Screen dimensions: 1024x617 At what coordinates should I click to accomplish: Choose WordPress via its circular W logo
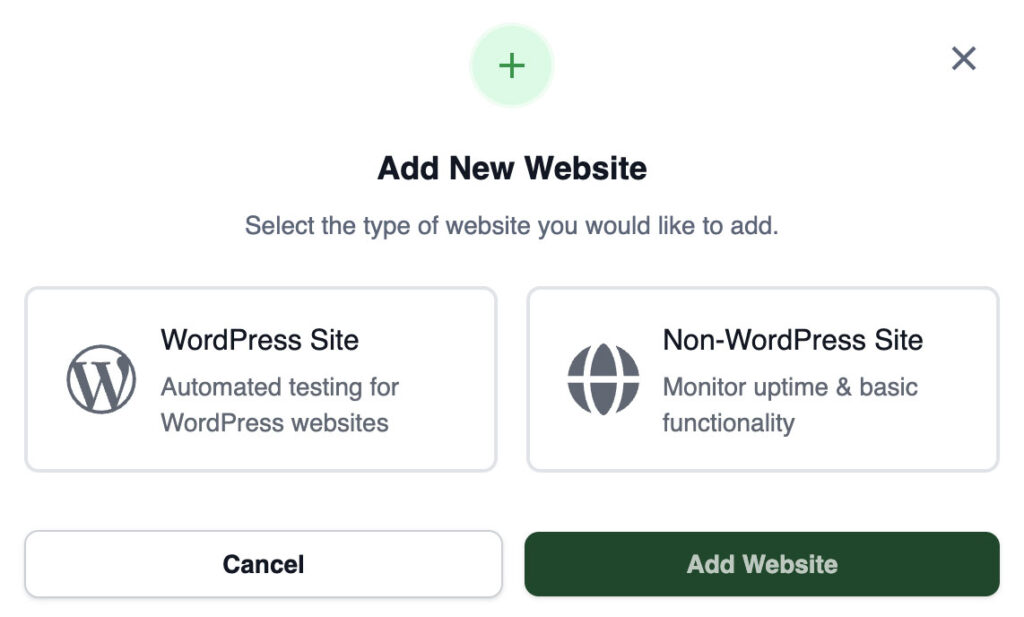coord(101,379)
